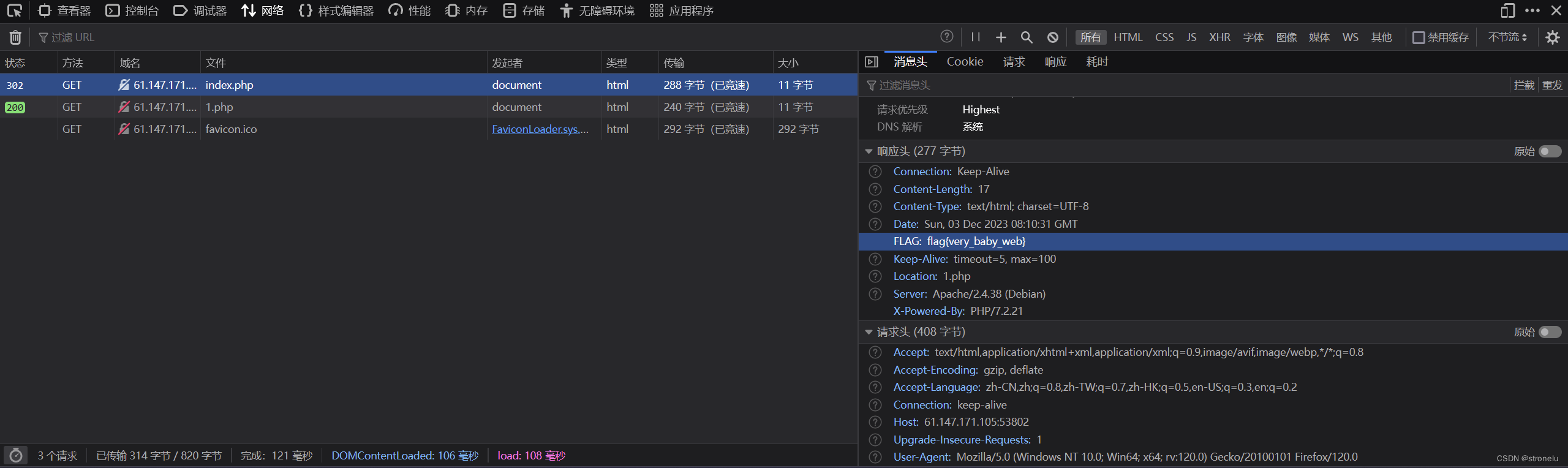Click the 拦截 block button
Viewport: 1568px width, 468px height.
(x=1524, y=85)
